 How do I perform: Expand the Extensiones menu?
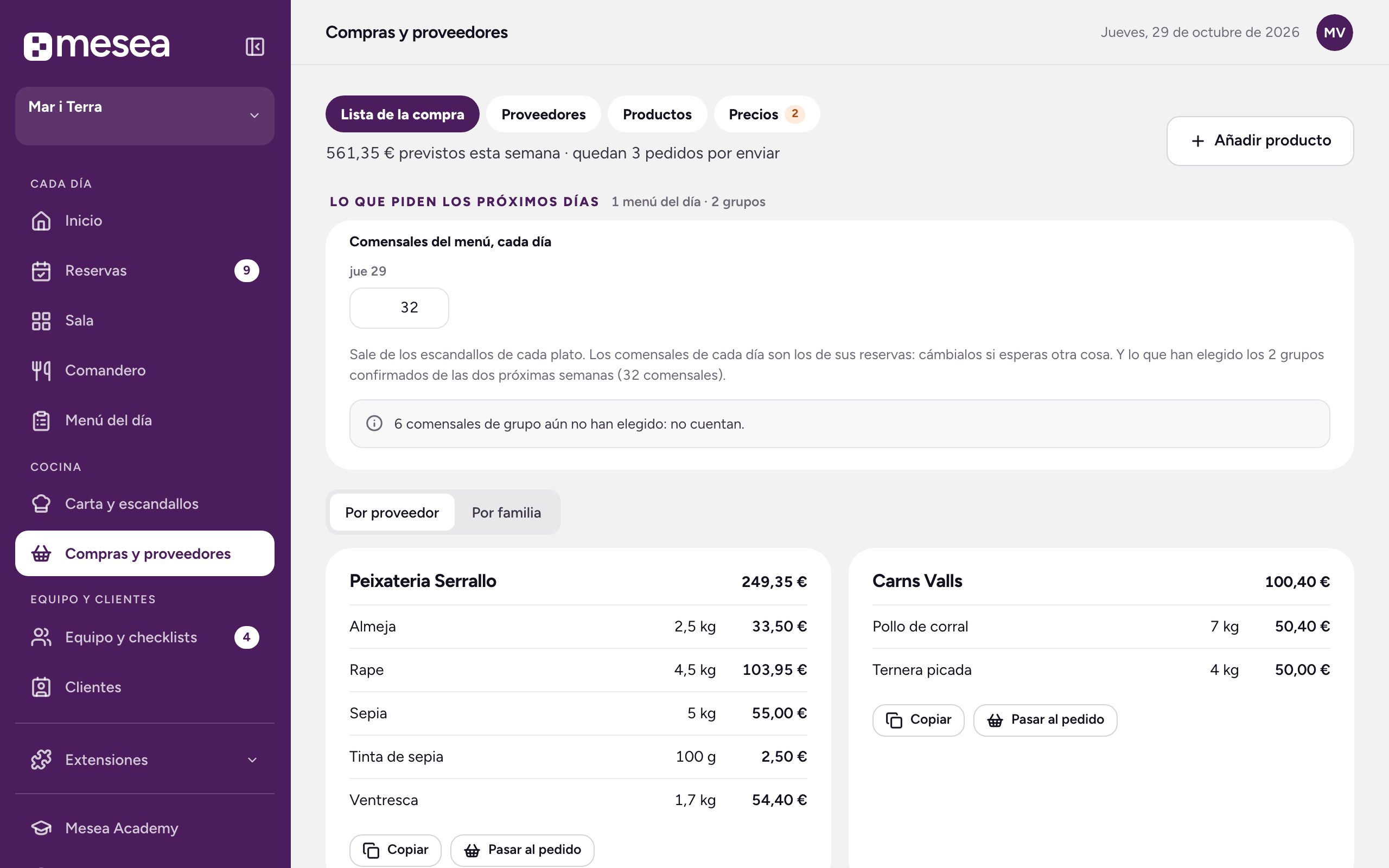(x=145, y=759)
